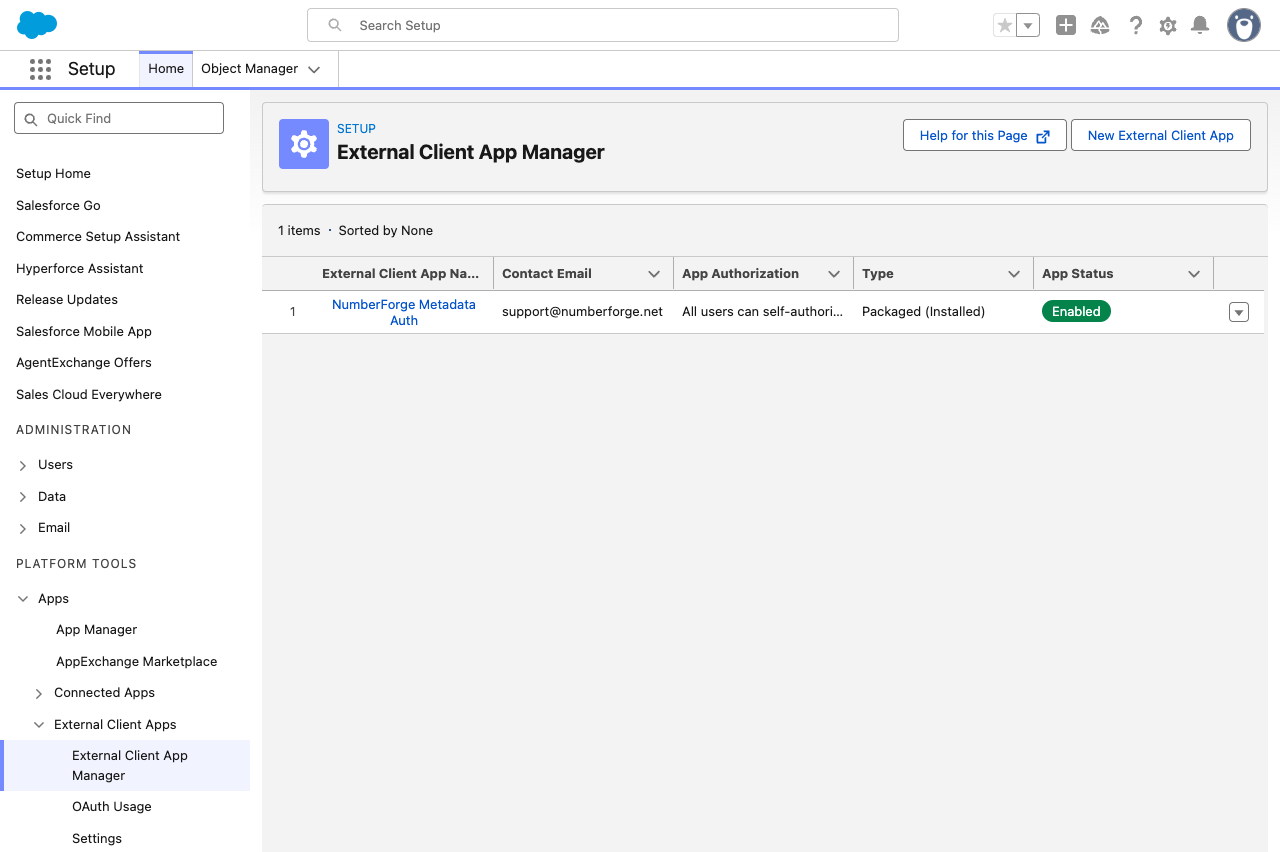Switch to the Home tab
This screenshot has height=852, width=1280.
[x=166, y=69]
